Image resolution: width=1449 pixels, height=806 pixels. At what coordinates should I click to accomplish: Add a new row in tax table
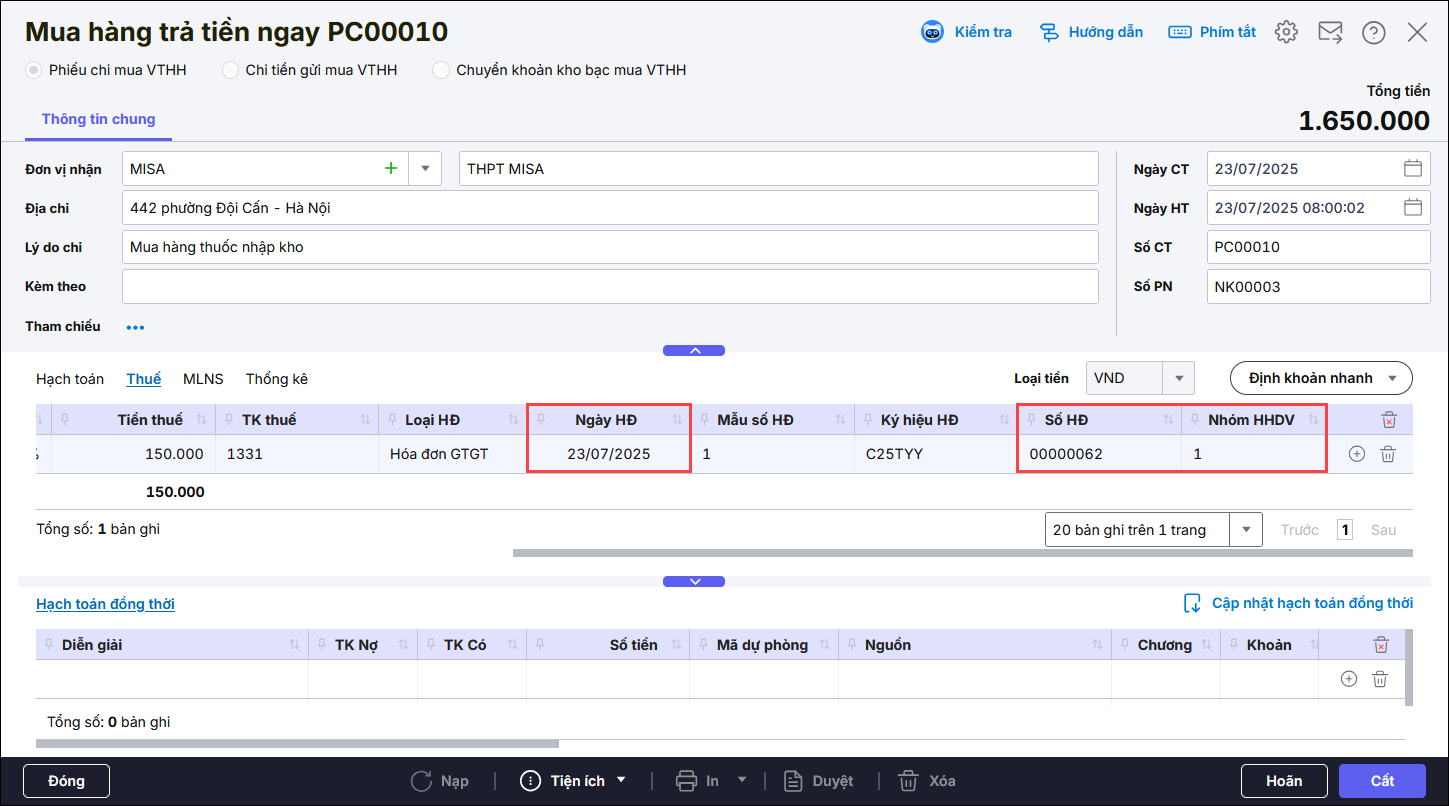pos(1357,454)
